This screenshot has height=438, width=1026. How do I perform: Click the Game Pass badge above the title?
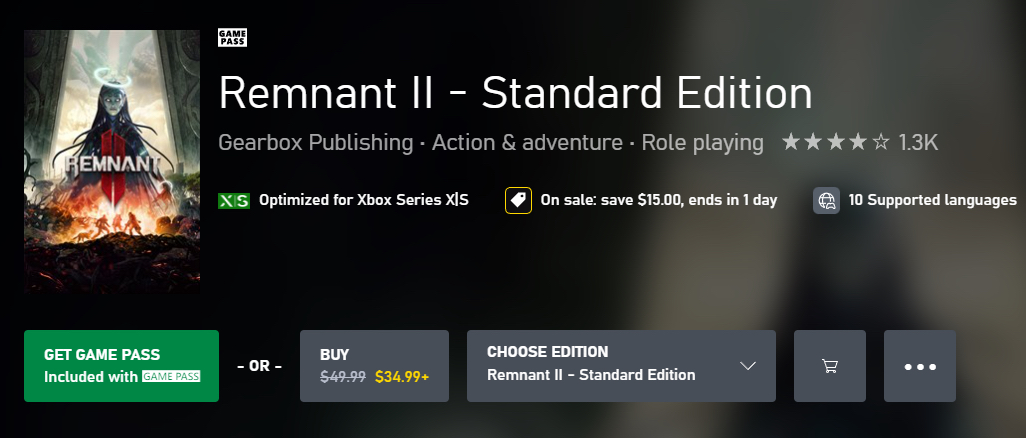click(x=232, y=38)
